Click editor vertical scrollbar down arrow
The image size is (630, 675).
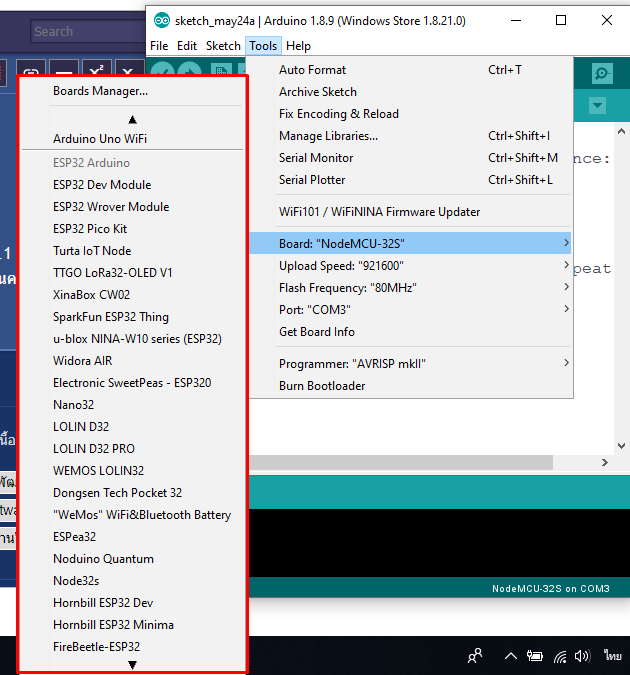click(x=621, y=446)
